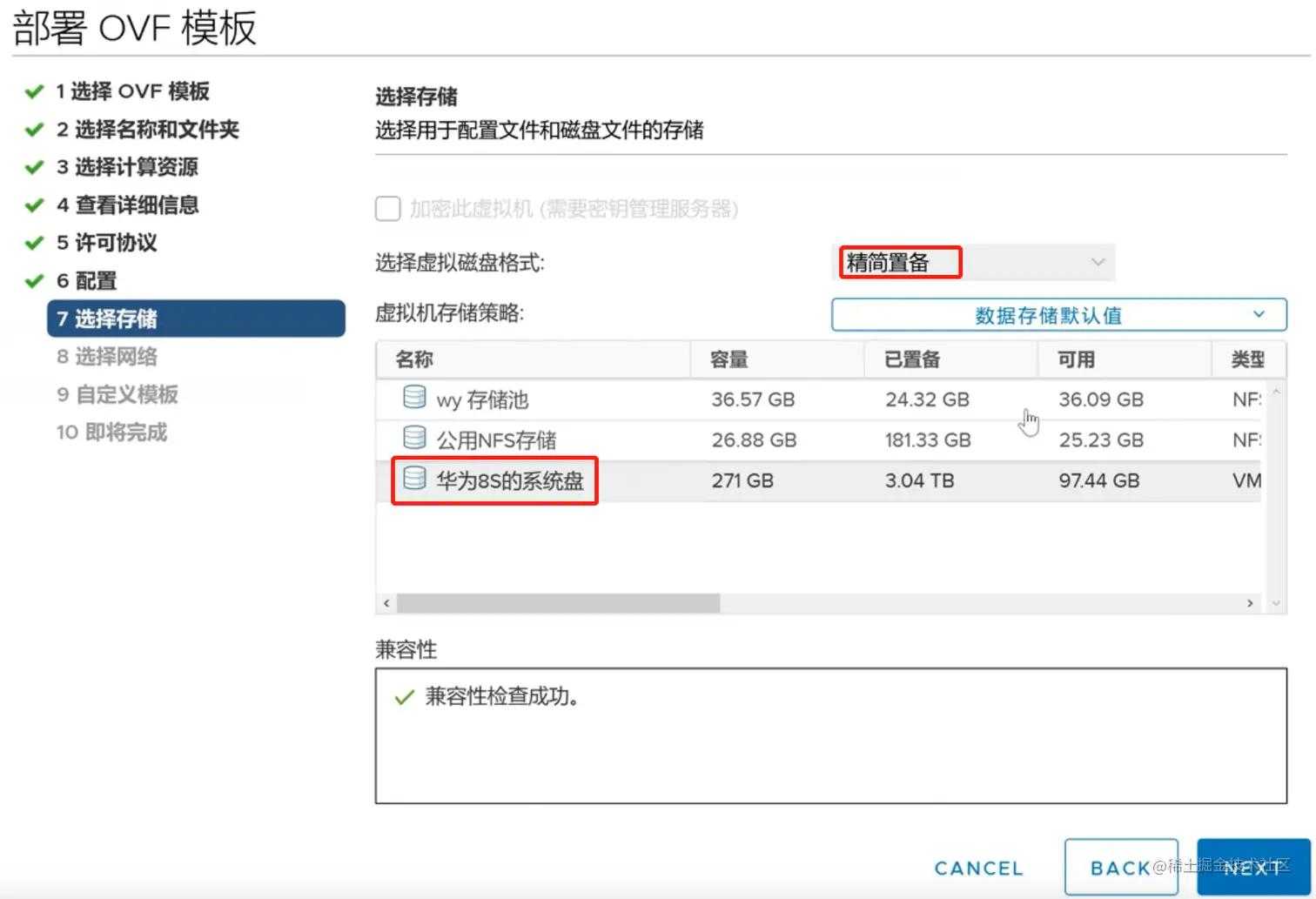
Task: Click the checkmark beside 4 查看详细信息
Action: click(x=34, y=205)
